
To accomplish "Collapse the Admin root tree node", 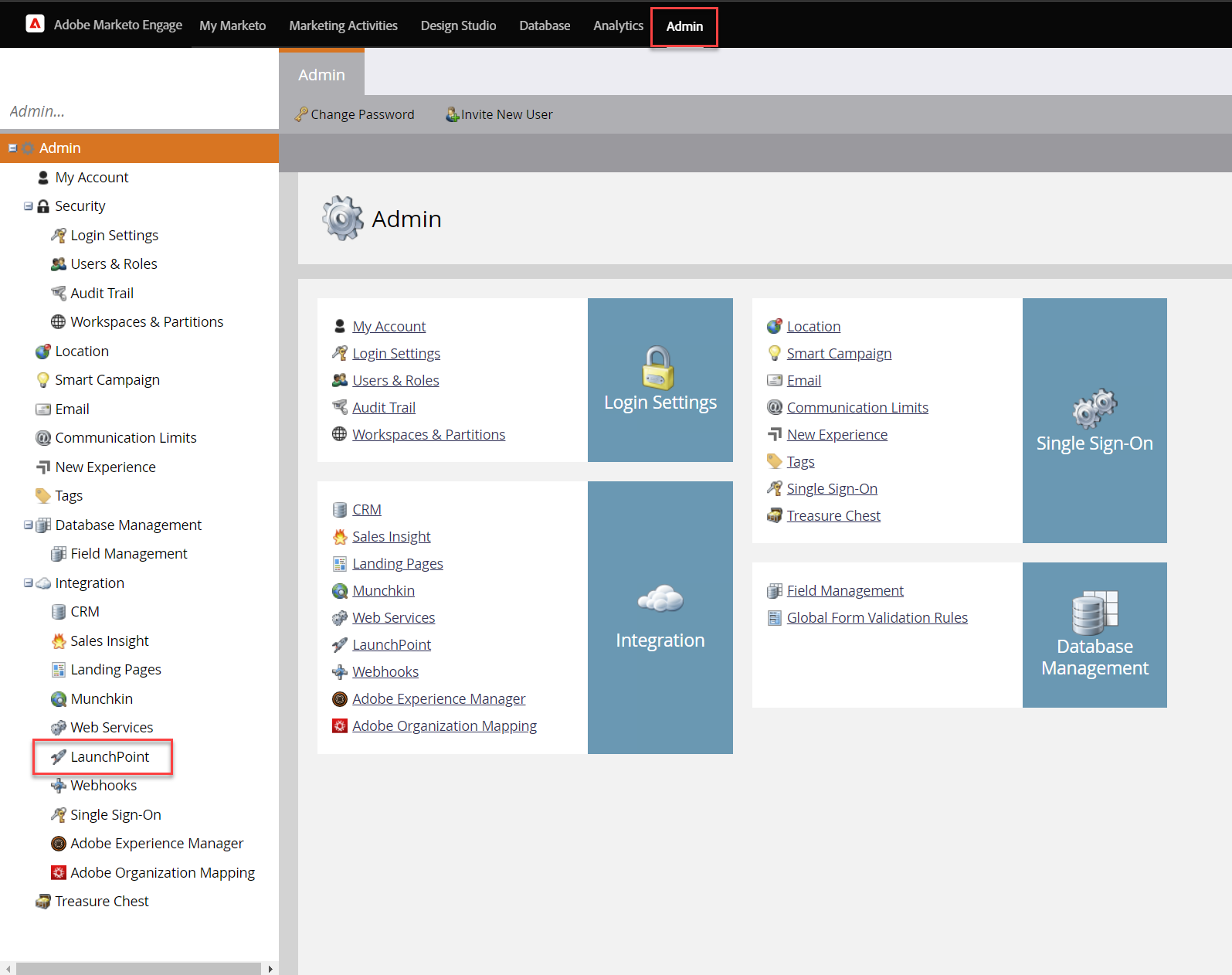I will (x=12, y=148).
